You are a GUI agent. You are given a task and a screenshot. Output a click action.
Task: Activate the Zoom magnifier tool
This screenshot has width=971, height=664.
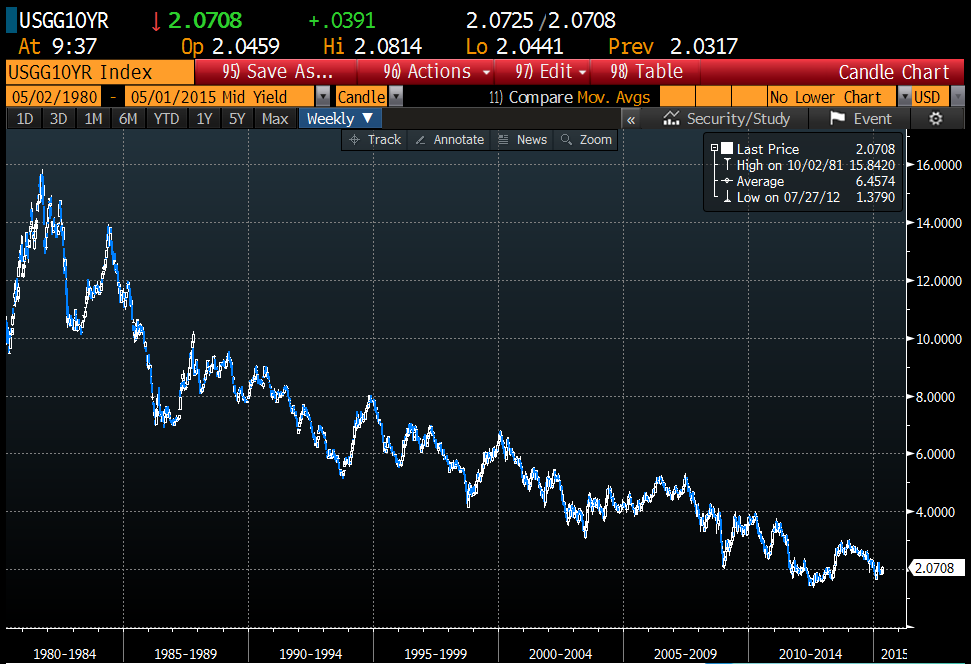pos(586,140)
